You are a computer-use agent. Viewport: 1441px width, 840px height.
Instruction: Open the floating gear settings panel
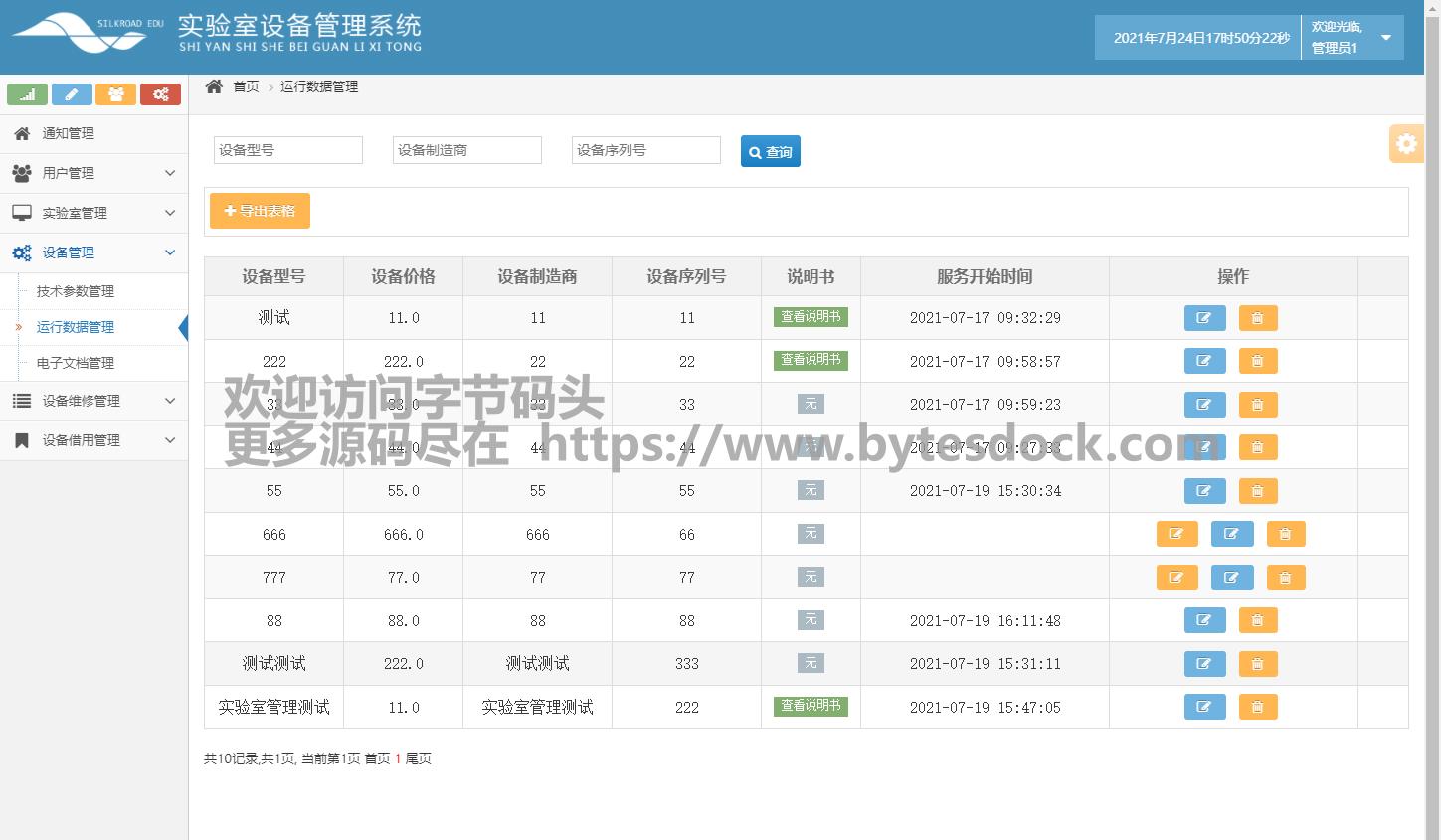coord(1406,144)
